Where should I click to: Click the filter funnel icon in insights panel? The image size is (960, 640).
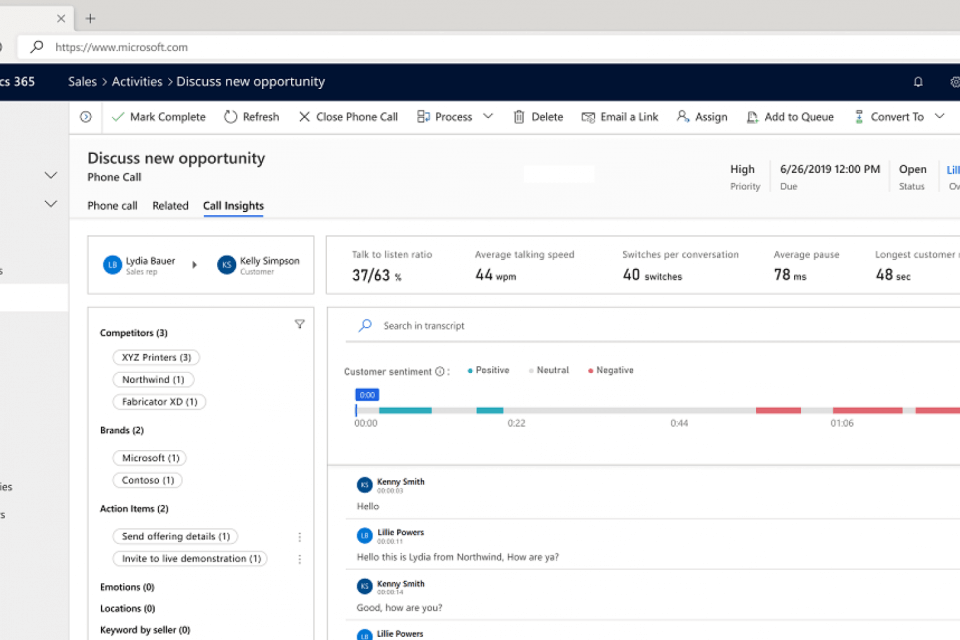299,324
